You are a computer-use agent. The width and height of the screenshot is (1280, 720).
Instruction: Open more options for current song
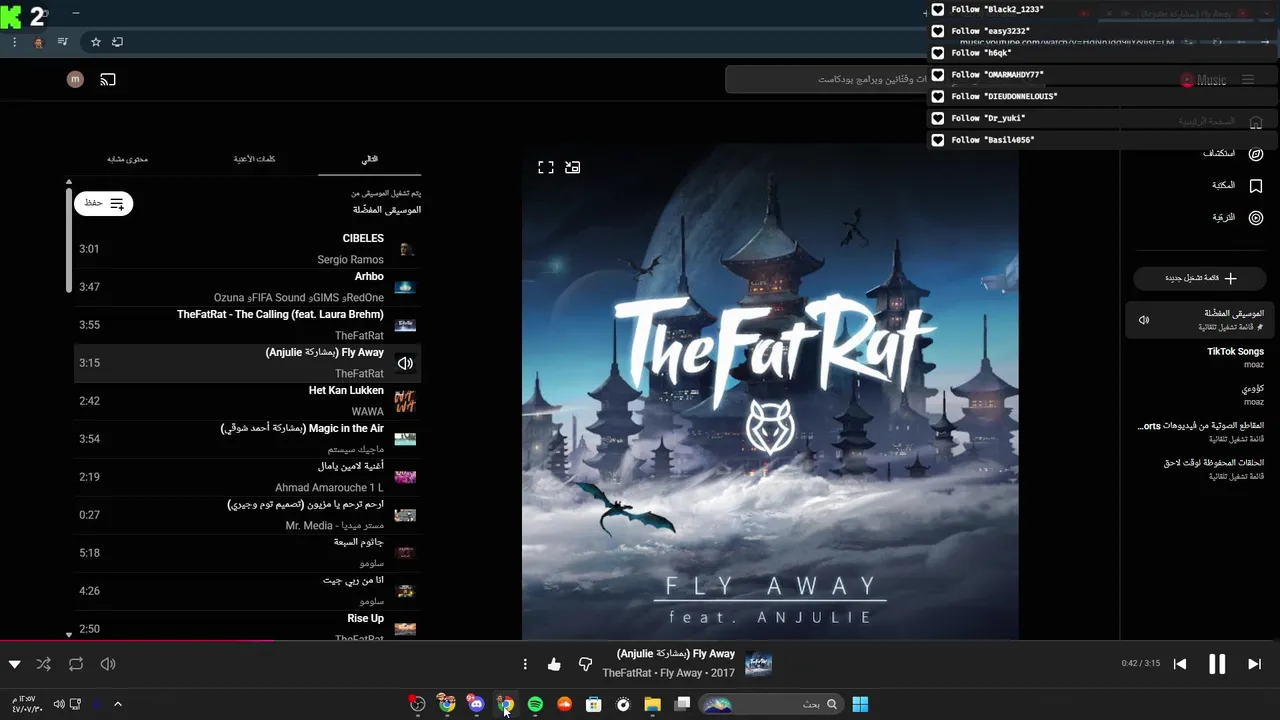(x=525, y=664)
